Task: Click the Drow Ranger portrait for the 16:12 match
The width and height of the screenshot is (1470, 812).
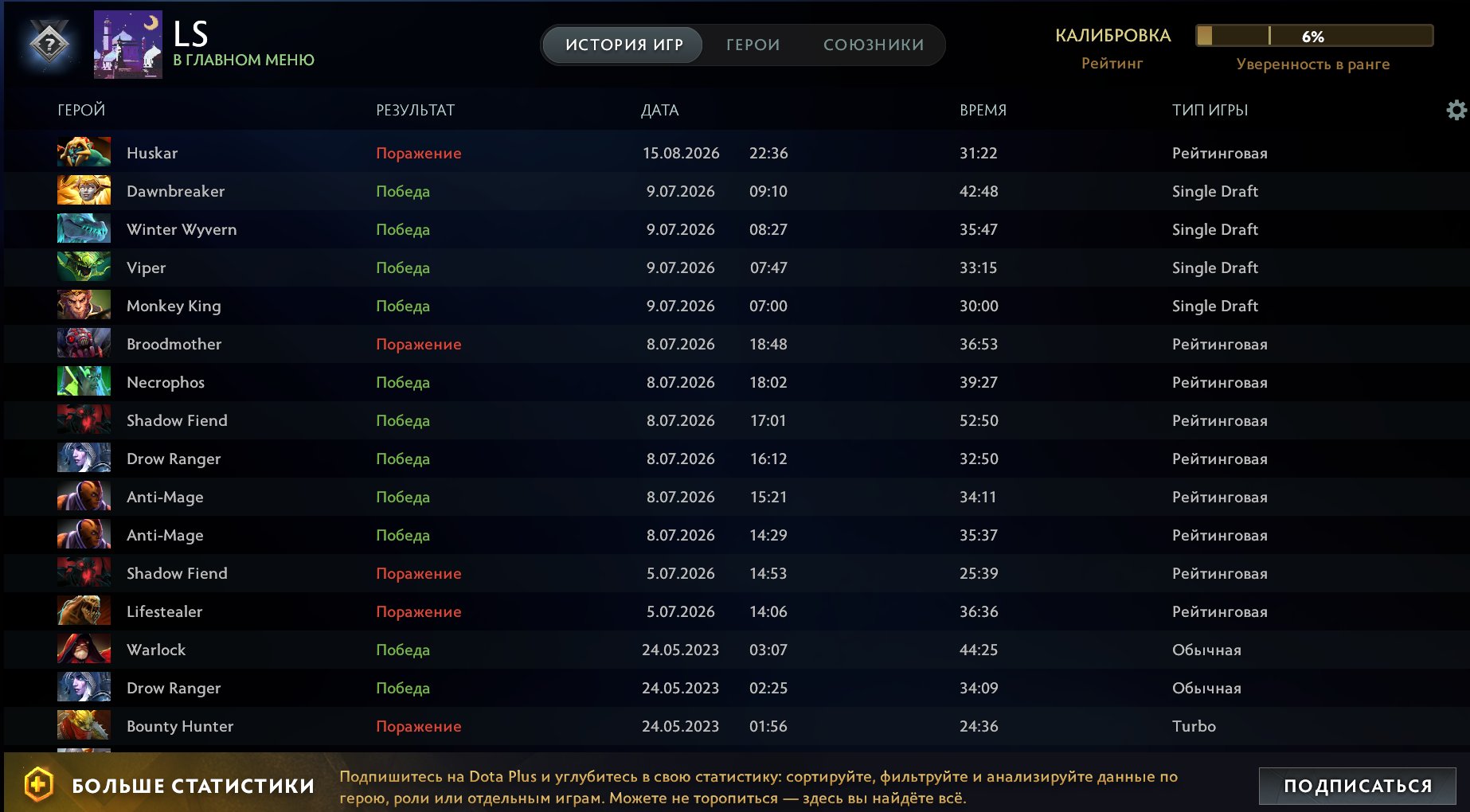Action: click(x=84, y=458)
